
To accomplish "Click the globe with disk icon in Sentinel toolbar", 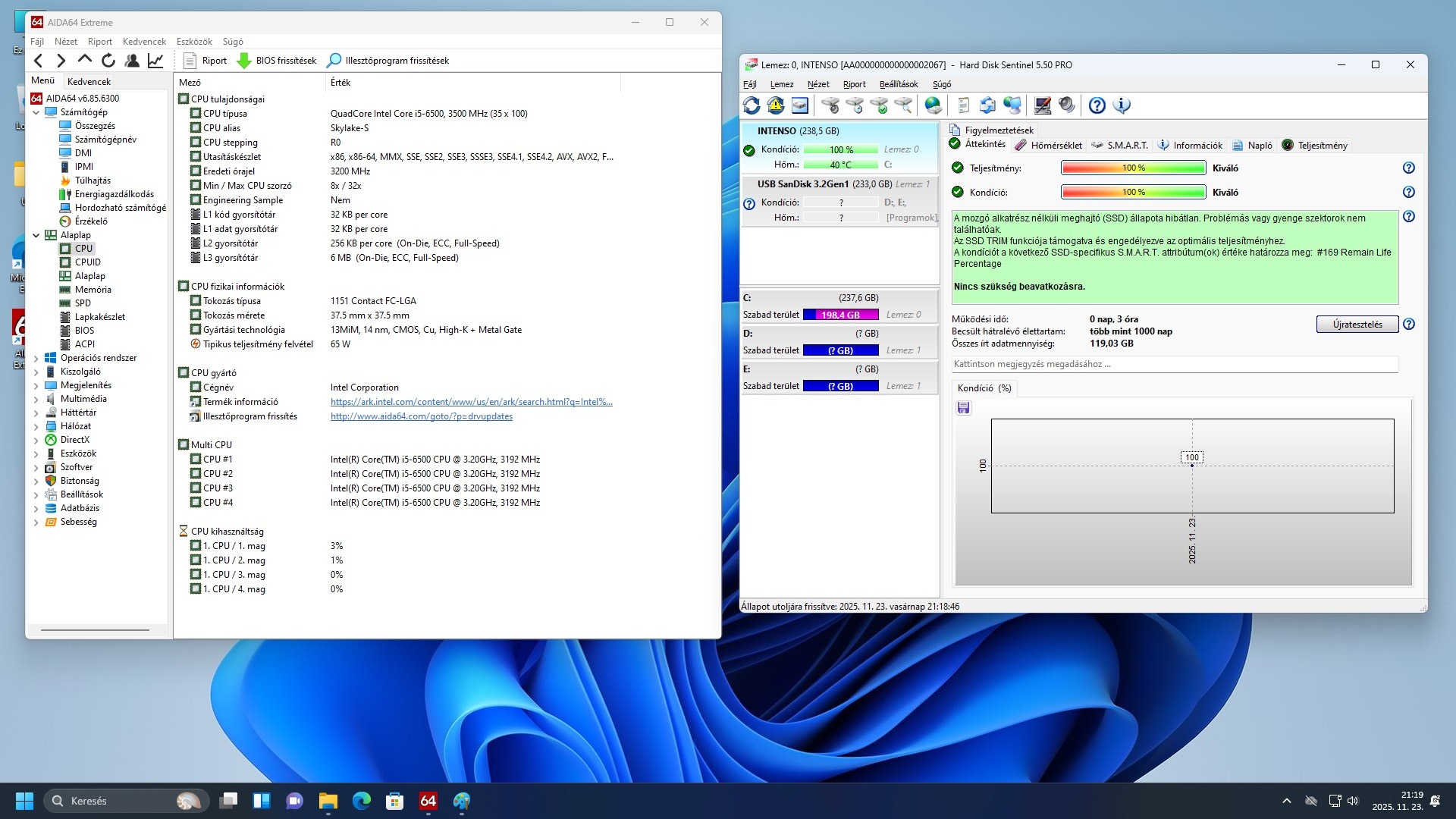I will (934, 105).
